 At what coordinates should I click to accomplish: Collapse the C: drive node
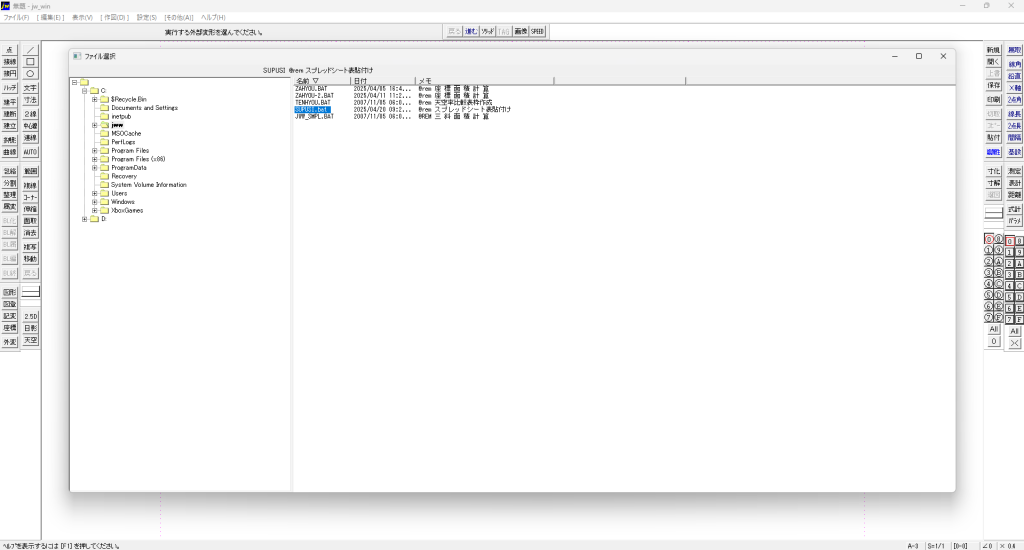click(x=84, y=91)
